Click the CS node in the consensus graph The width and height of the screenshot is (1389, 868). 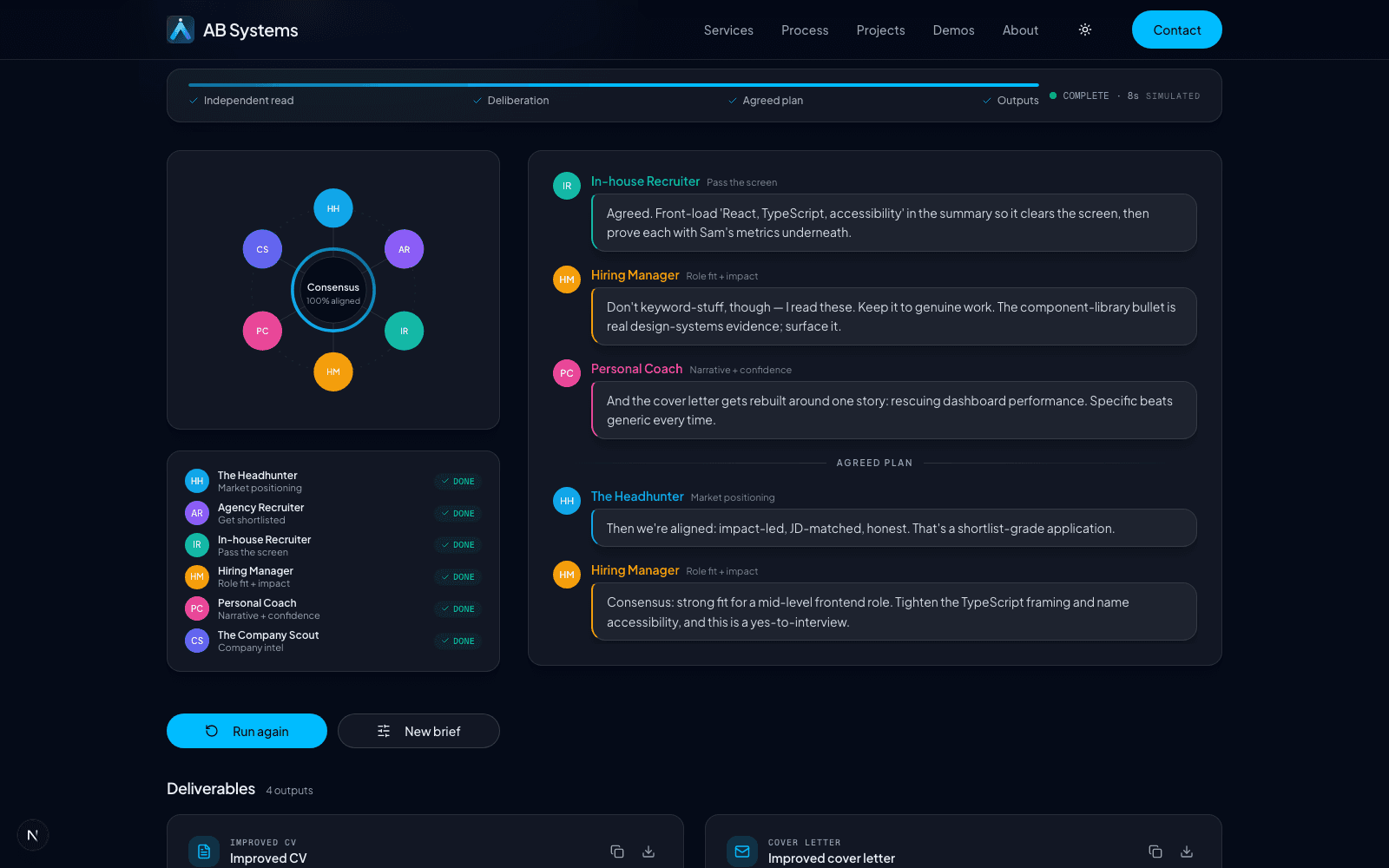coord(262,249)
